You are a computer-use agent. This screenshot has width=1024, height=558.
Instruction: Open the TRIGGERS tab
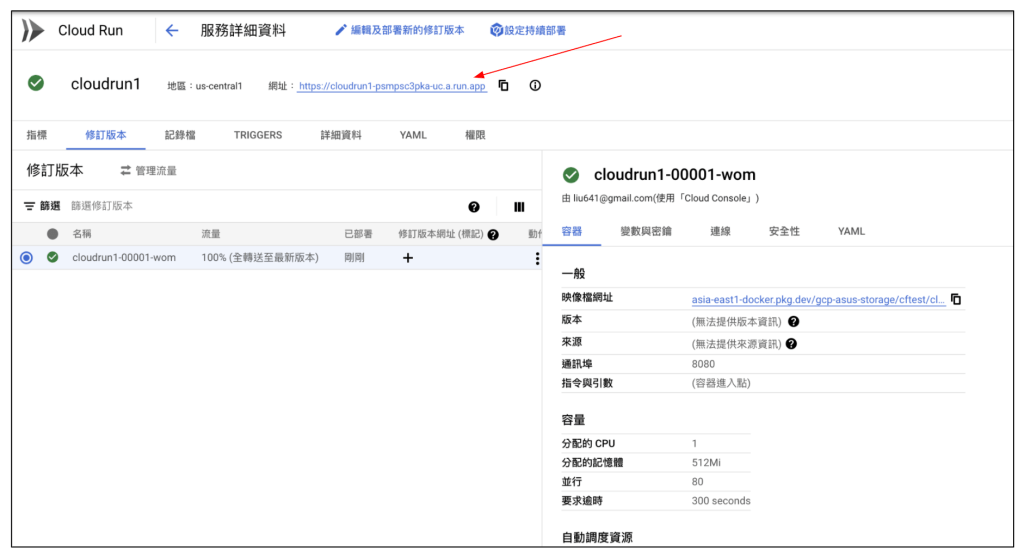(x=258, y=135)
